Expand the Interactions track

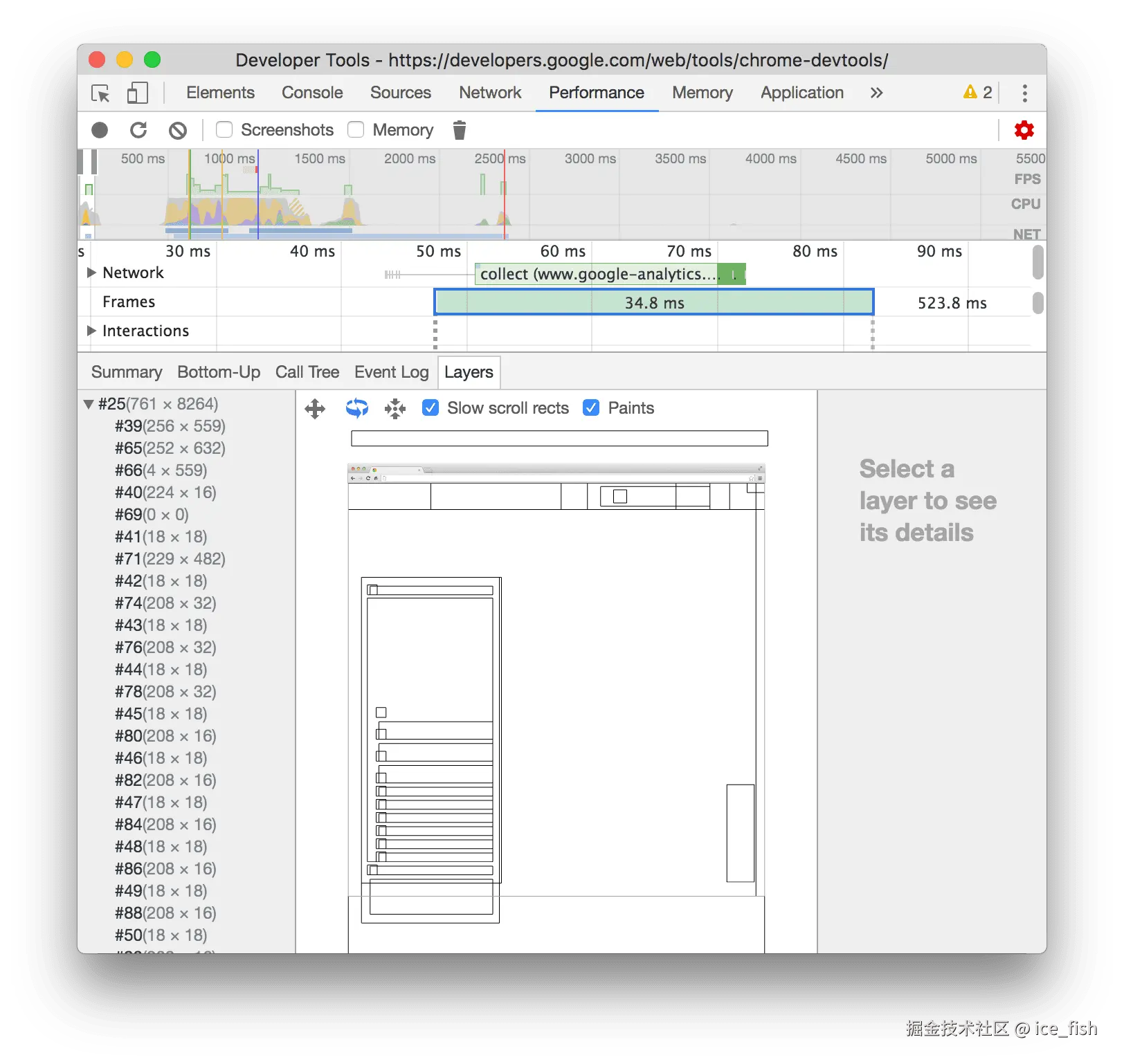click(91, 331)
